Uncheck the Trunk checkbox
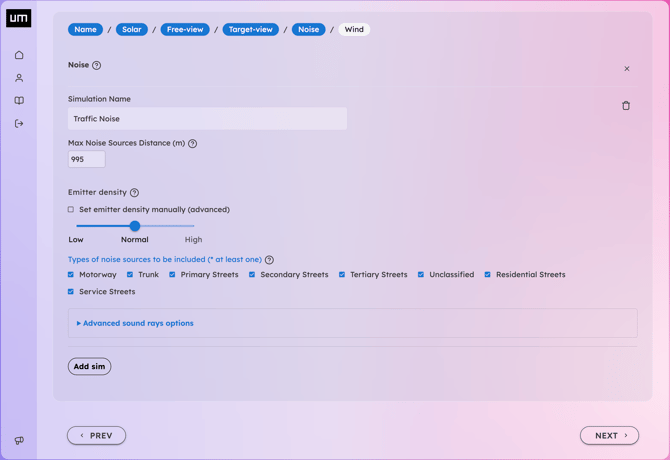 pyautogui.click(x=130, y=275)
